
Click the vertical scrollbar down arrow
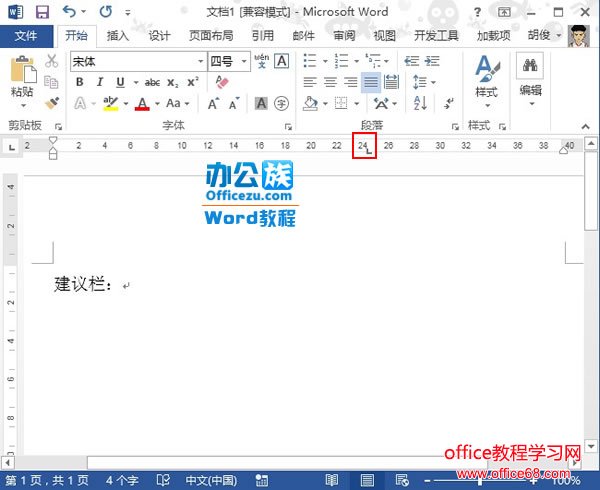591,446
